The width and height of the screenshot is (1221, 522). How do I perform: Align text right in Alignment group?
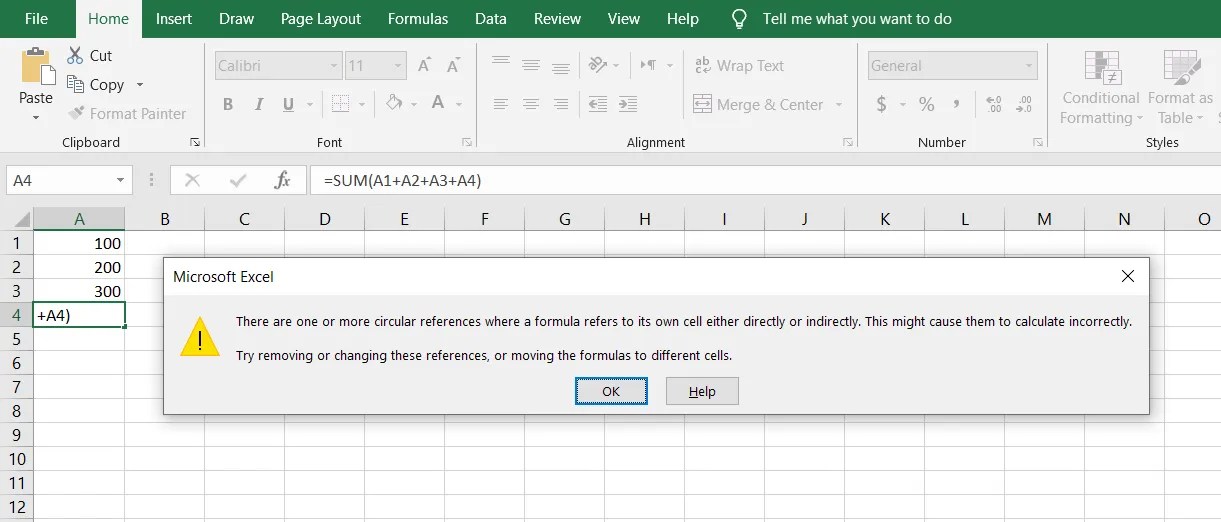coord(561,104)
